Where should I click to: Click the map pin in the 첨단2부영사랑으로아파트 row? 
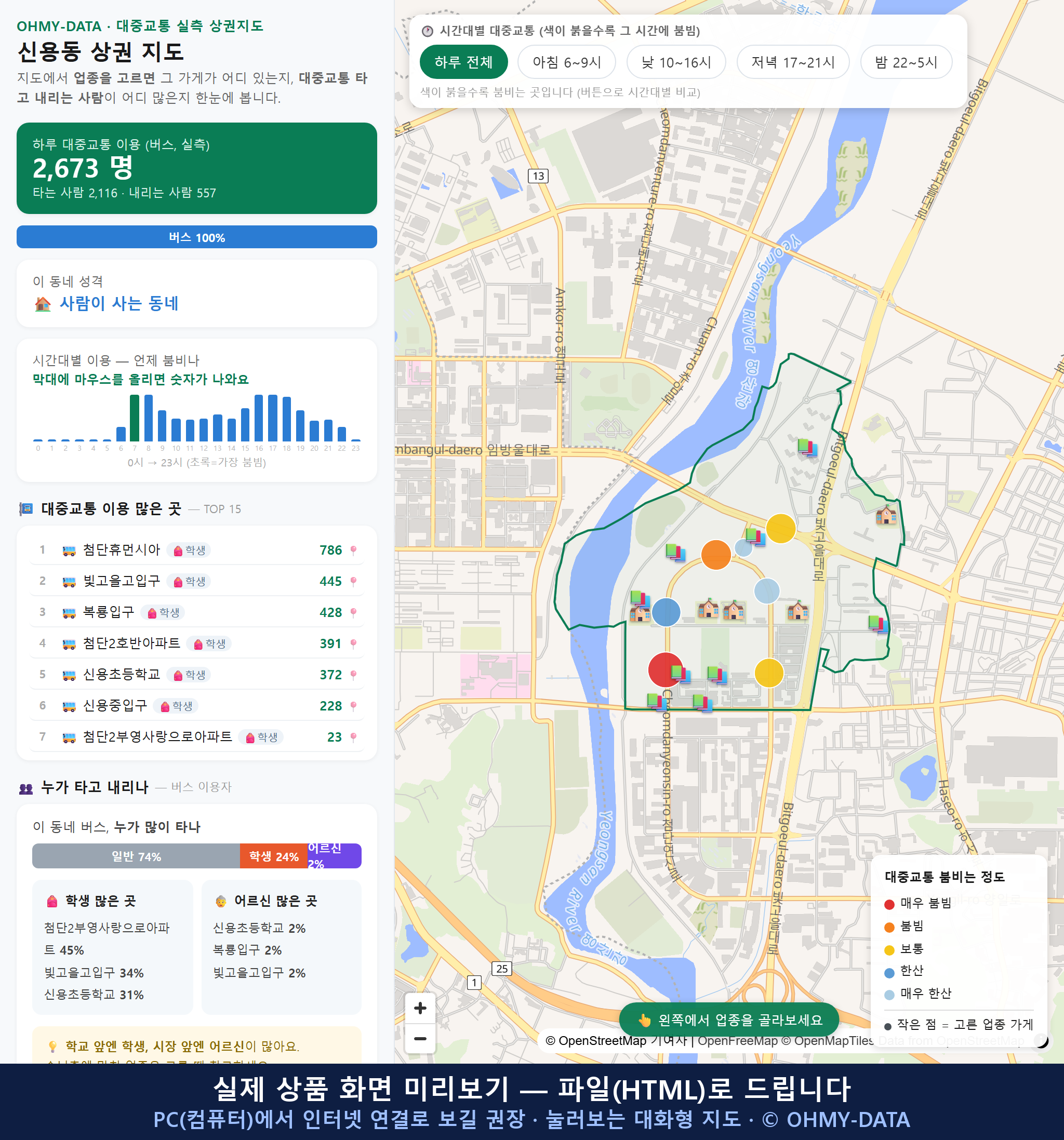click(x=353, y=737)
